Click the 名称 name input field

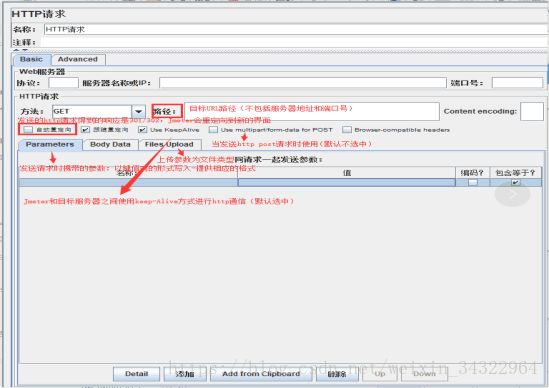tap(296, 29)
